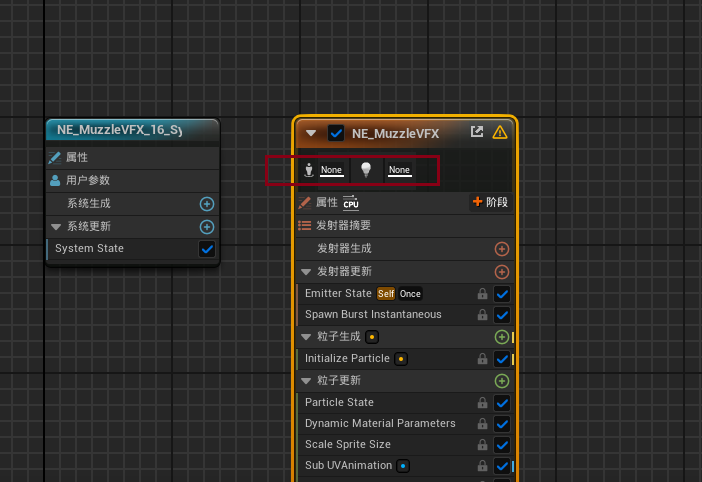The image size is (702, 482).
Task: Click the yellow warning triangle icon
Action: click(500, 132)
